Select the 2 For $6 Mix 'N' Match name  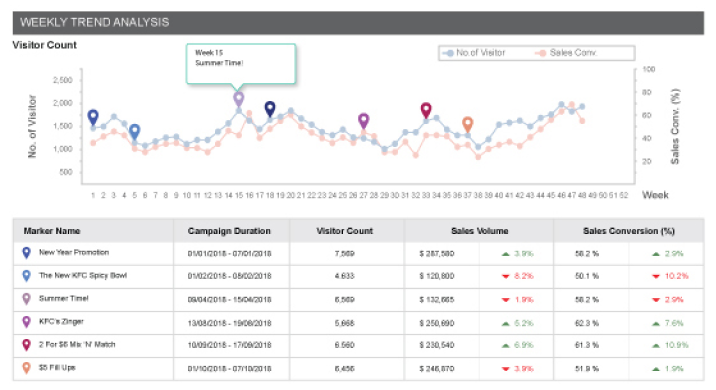point(77,345)
